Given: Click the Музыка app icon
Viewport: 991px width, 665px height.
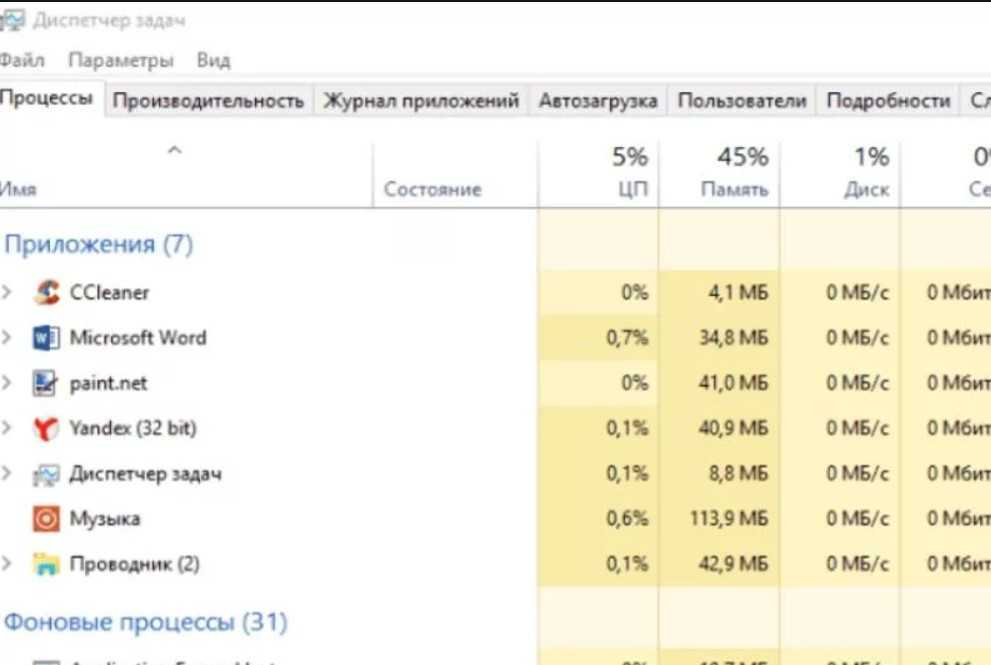Looking at the screenshot, I should click(x=46, y=519).
